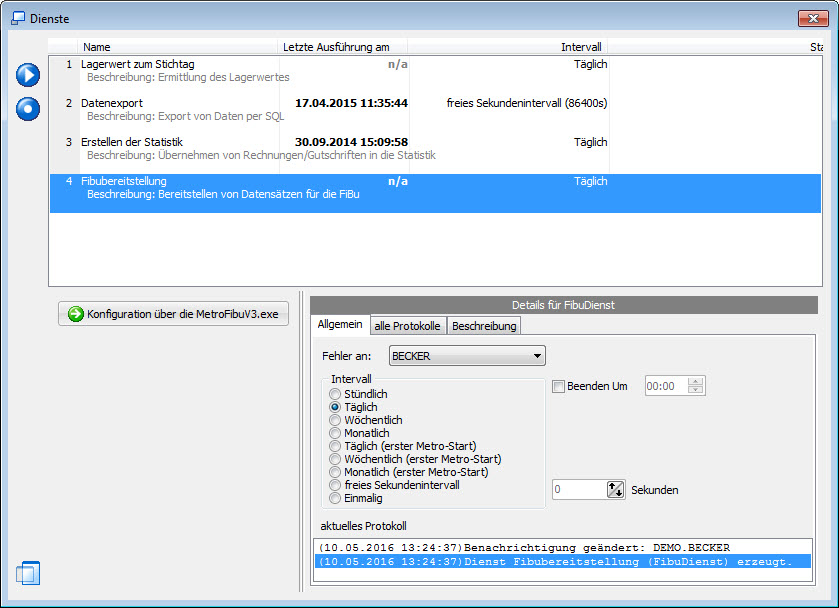The width and height of the screenshot is (839, 608).
Task: Click the Beenden Um time stepper arrows
Action: click(x=696, y=386)
